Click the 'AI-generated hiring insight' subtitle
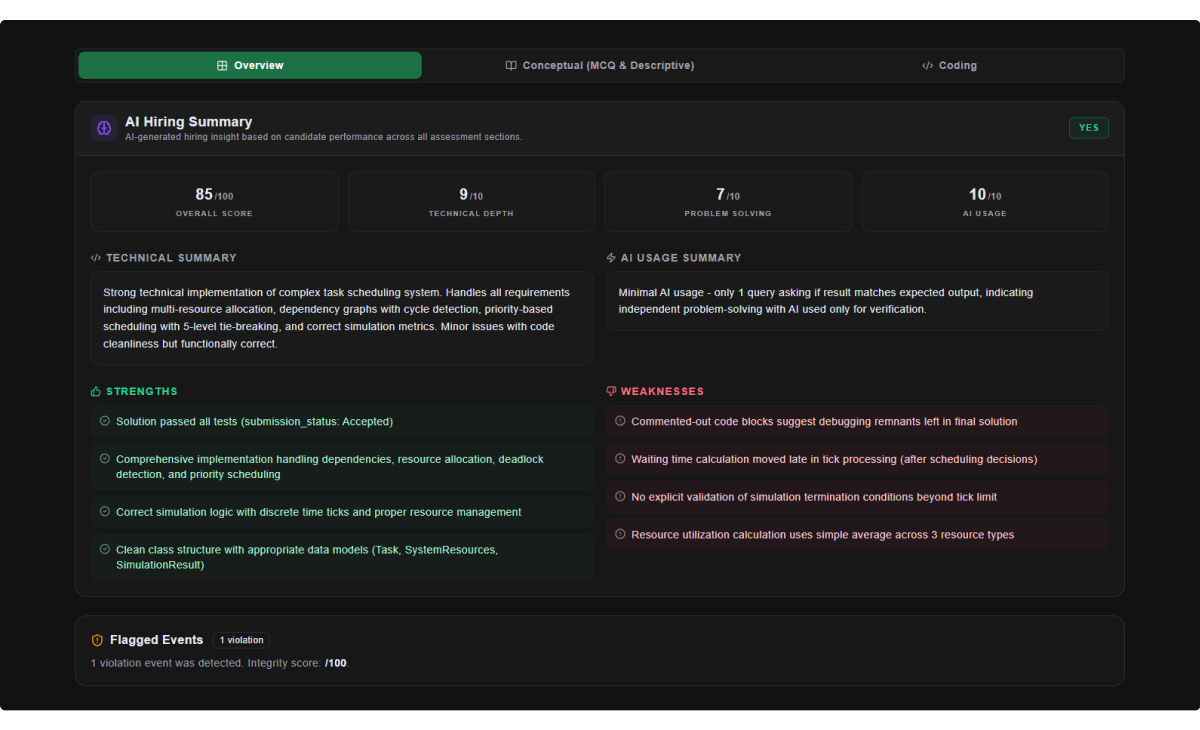 tap(323, 137)
